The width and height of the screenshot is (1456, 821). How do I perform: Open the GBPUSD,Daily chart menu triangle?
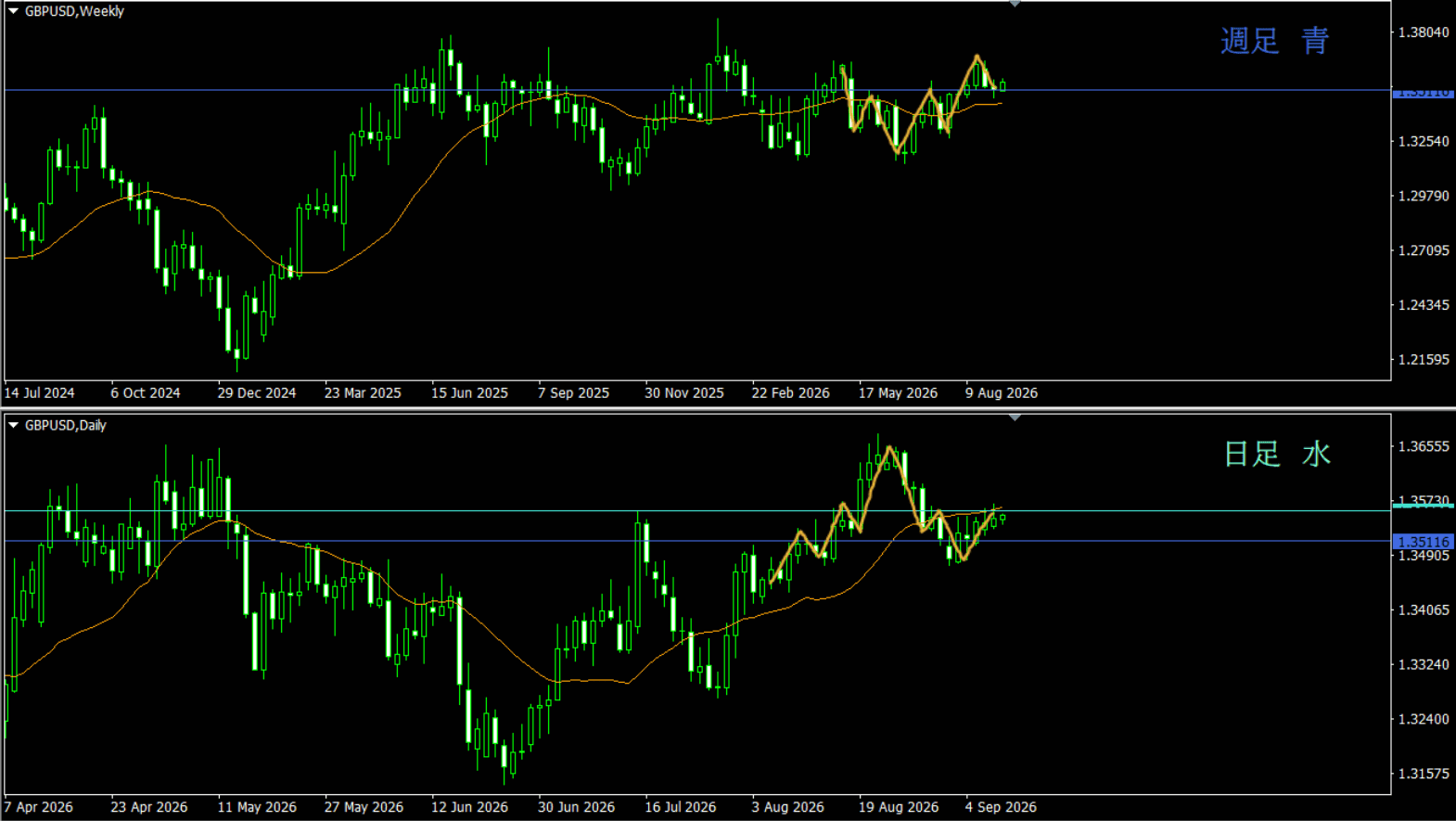coord(13,425)
